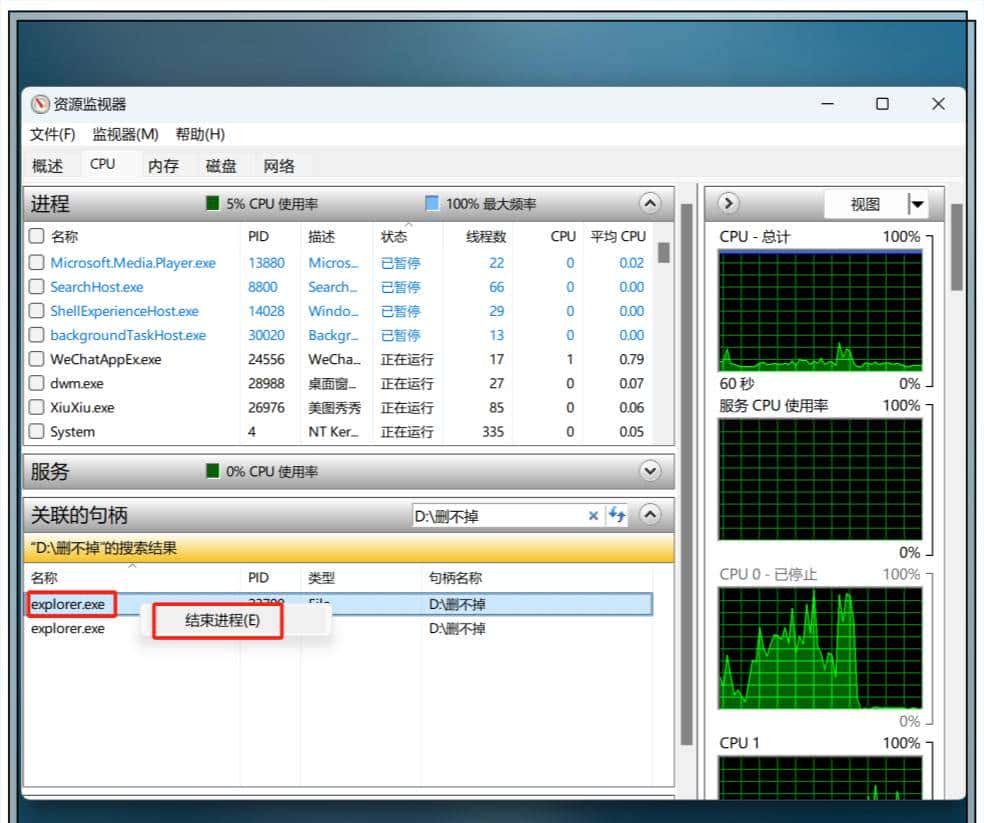Screen dimensions: 984x823
Task: Choose 结束进程(E) from the context menu
Action: pyautogui.click(x=222, y=621)
